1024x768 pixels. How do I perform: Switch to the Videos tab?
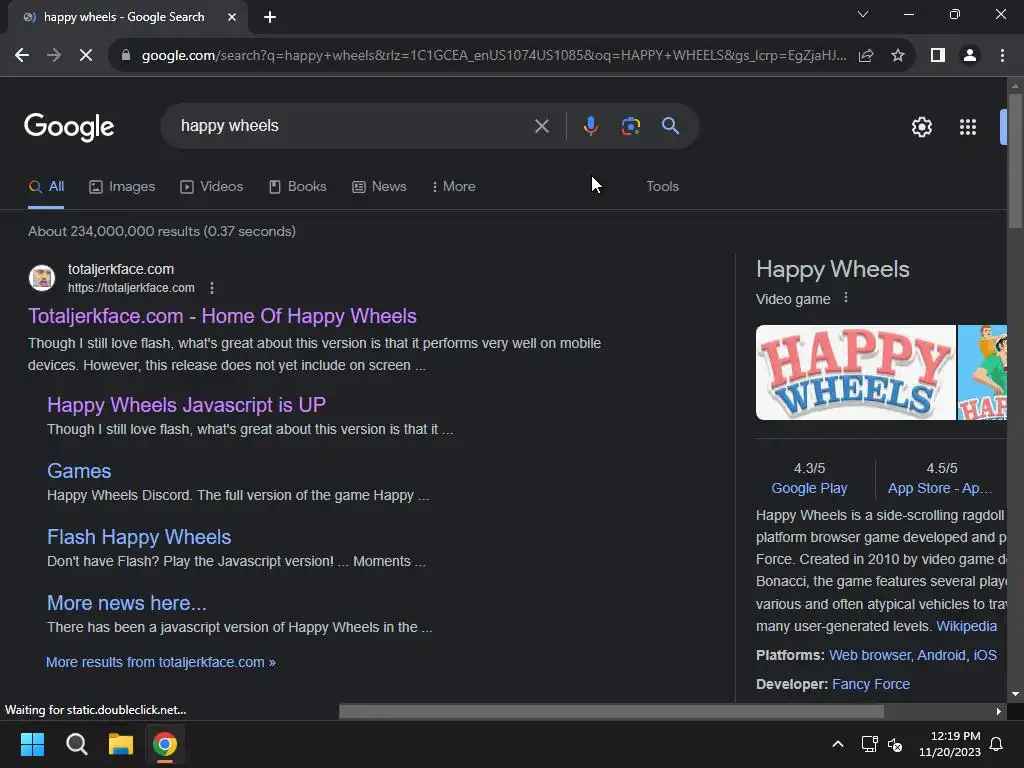(x=212, y=187)
